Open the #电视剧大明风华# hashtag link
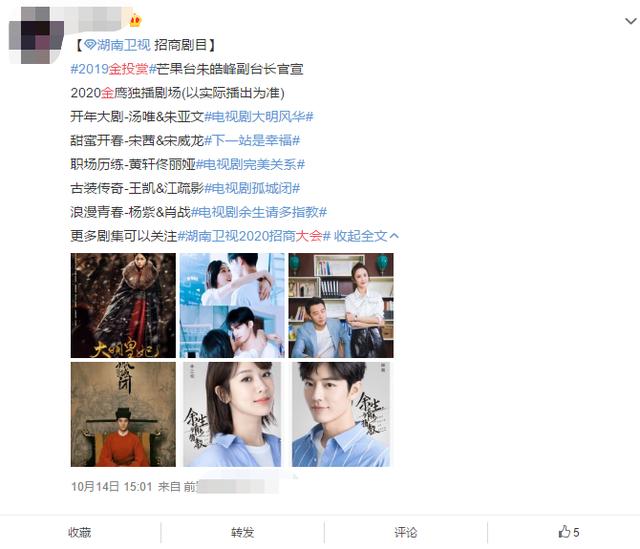This screenshot has width=640, height=549. coord(259,116)
